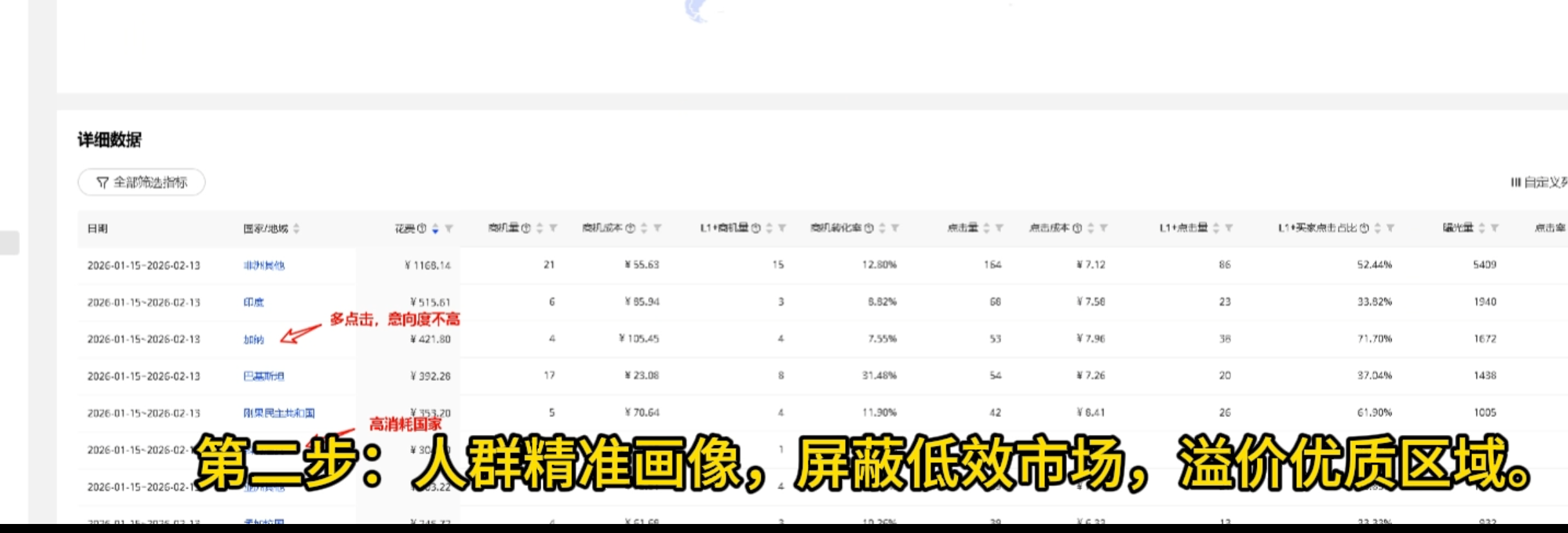Select the impressions value 5409
1568x533 pixels.
1485,265
